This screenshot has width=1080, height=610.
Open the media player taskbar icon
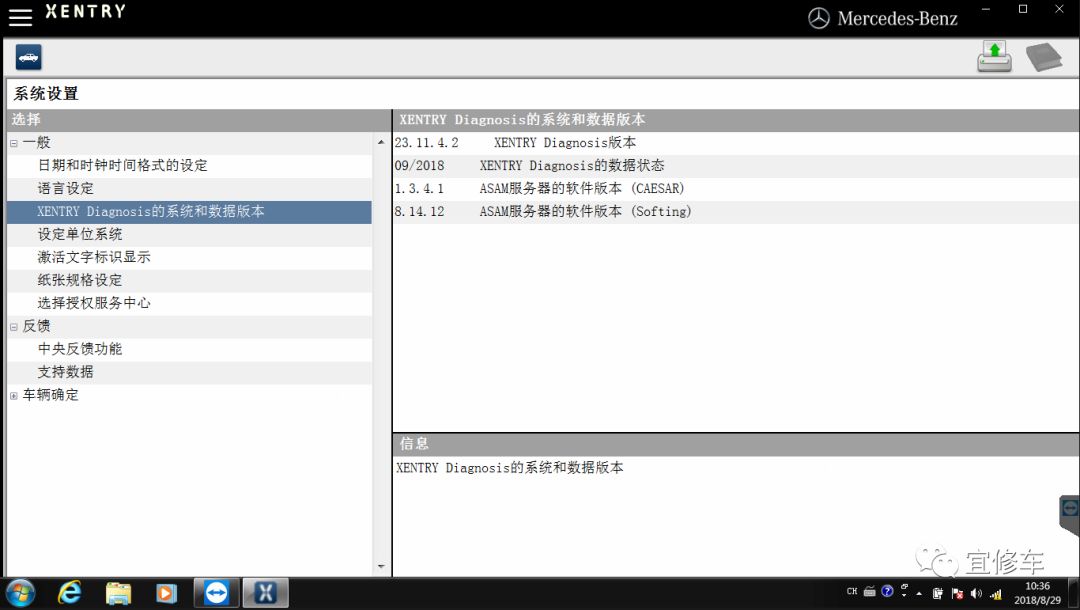166,593
